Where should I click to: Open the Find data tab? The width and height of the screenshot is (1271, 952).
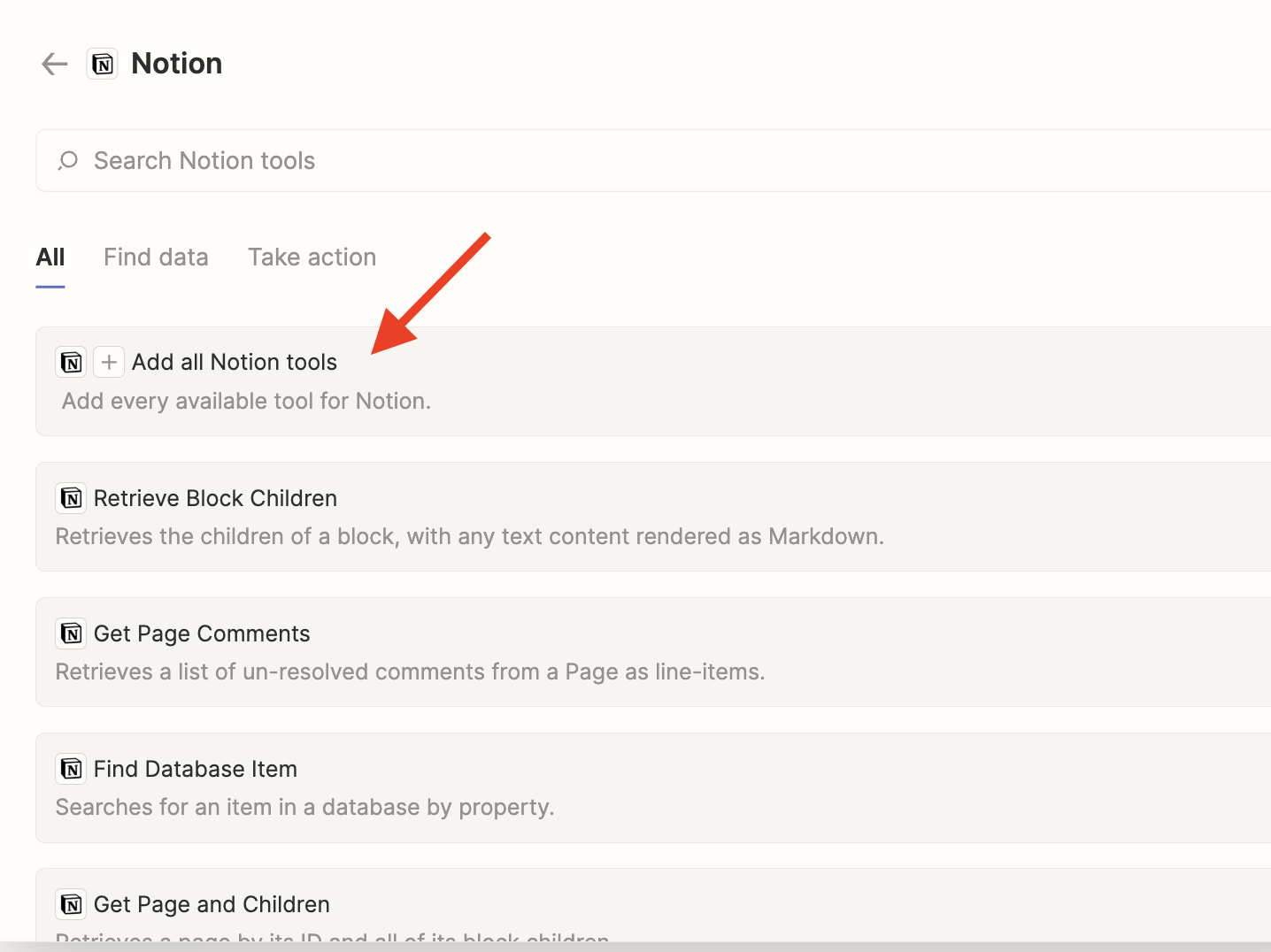coord(156,257)
